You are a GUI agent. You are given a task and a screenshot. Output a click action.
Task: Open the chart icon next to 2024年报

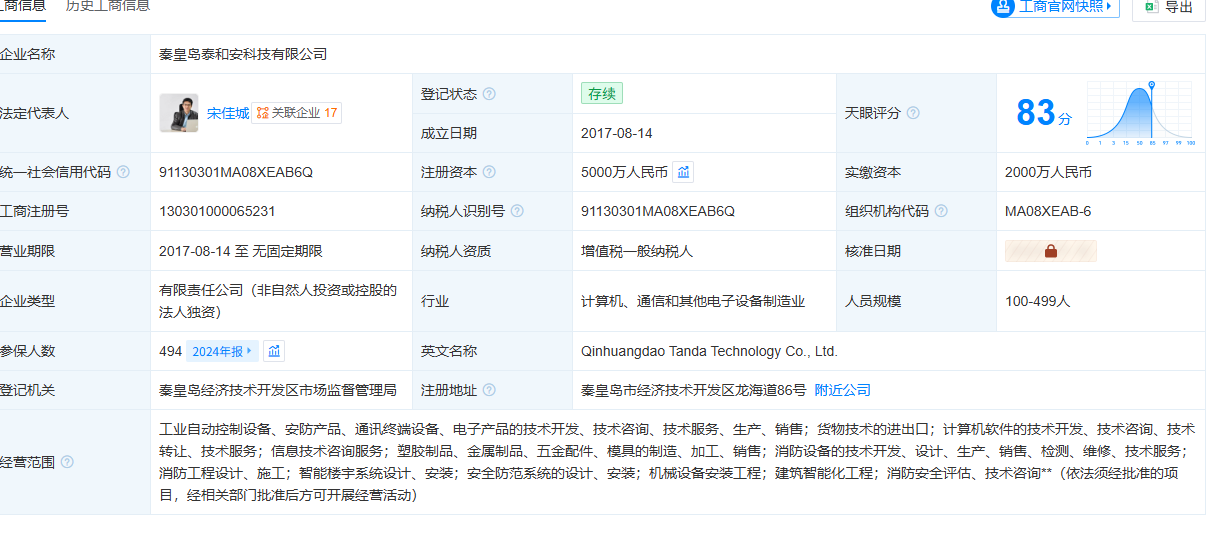click(x=274, y=351)
